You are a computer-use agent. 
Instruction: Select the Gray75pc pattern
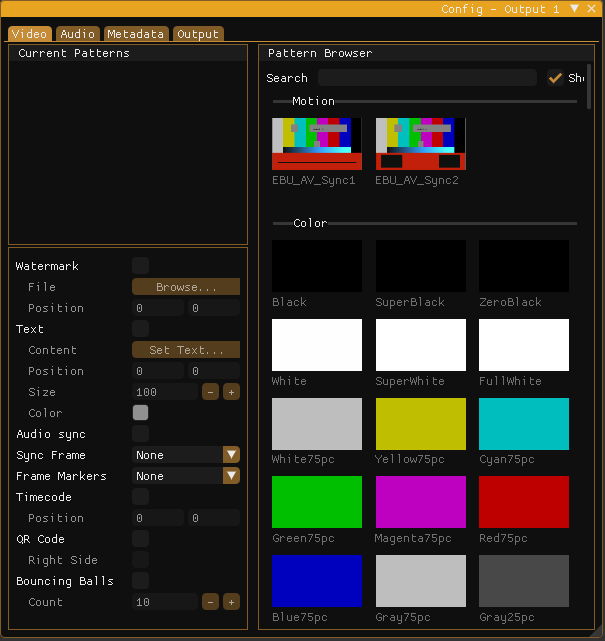tap(421, 581)
